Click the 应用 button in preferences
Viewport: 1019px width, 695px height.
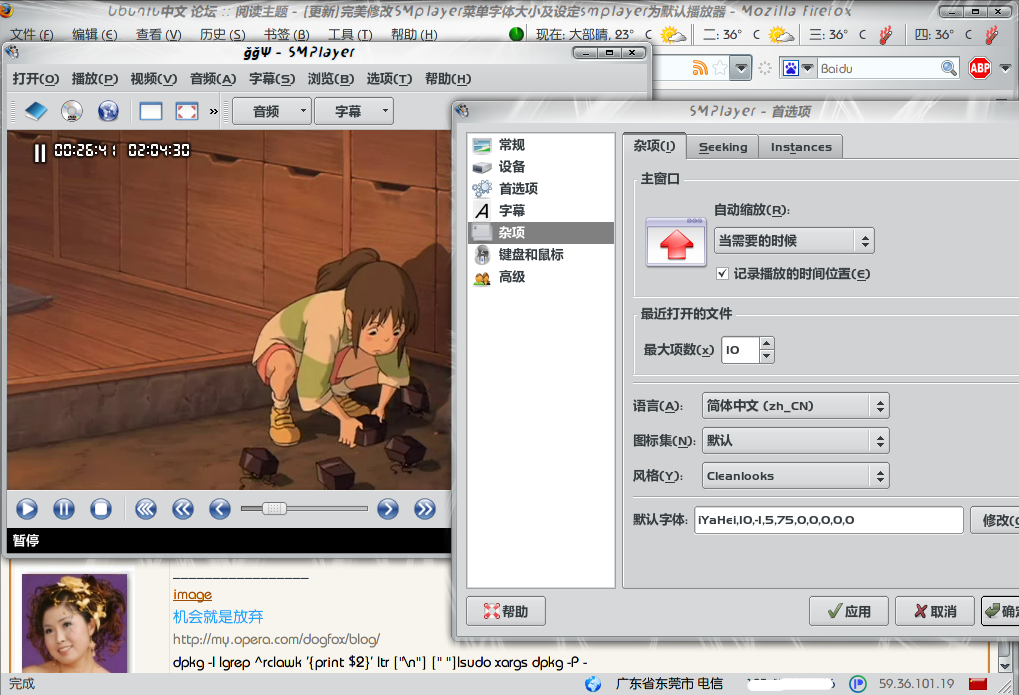click(849, 611)
